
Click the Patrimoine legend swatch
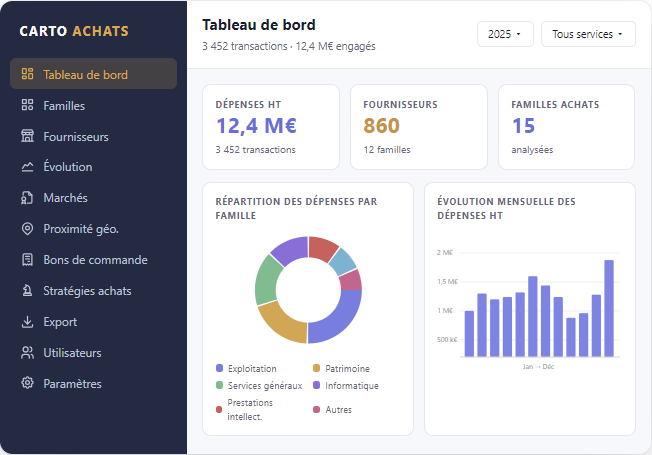(x=316, y=368)
